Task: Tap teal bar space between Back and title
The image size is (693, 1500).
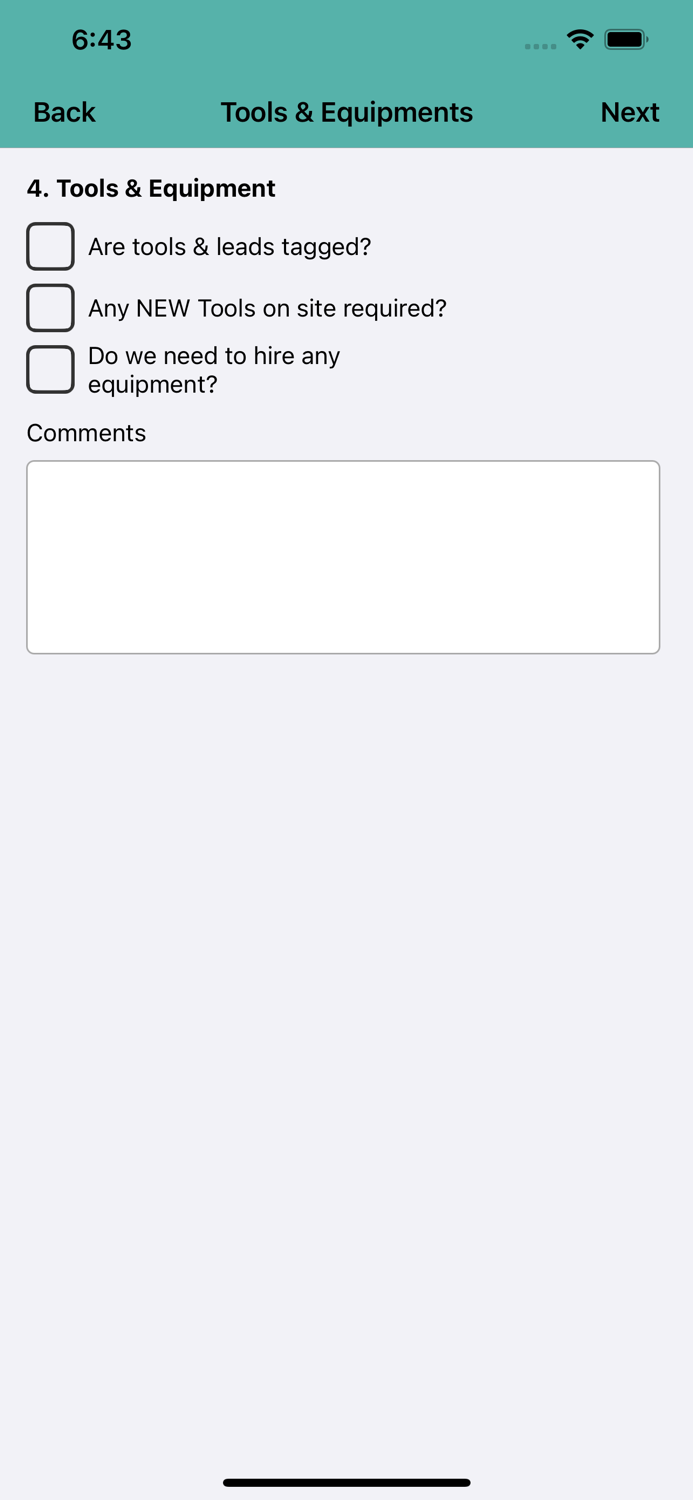Action: coord(158,112)
